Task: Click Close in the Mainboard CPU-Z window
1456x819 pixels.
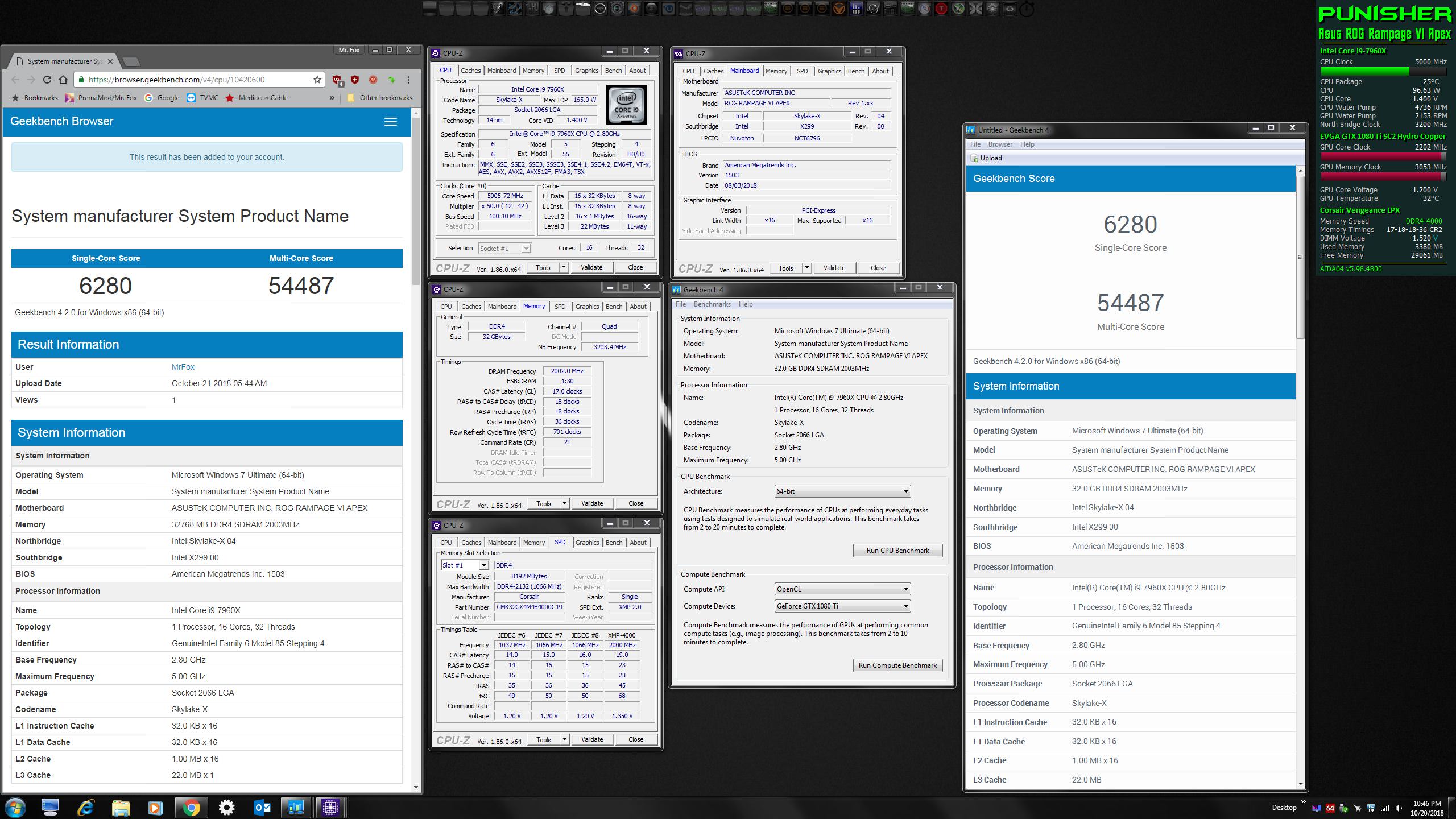Action: click(x=878, y=268)
